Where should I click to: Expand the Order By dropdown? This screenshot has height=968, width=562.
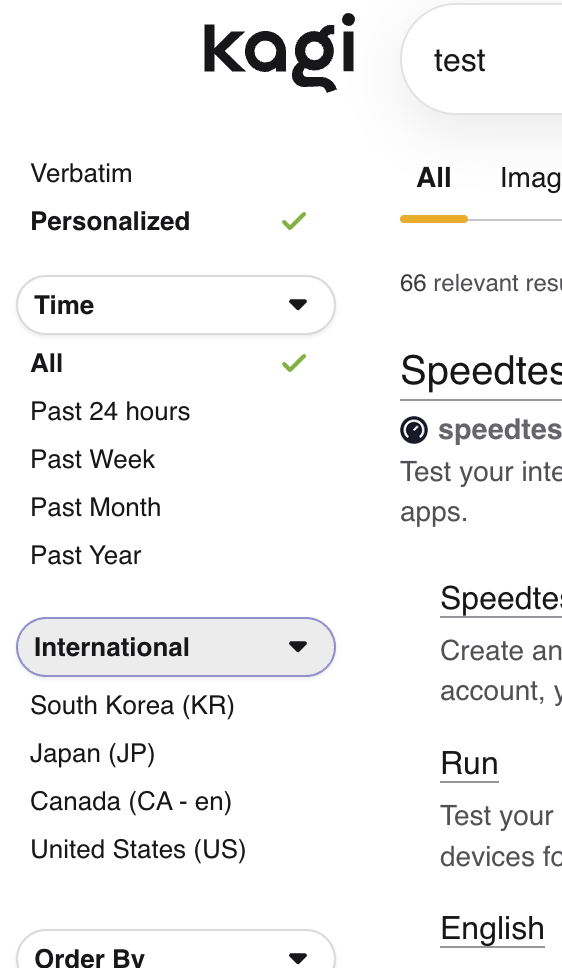[x=176, y=949]
